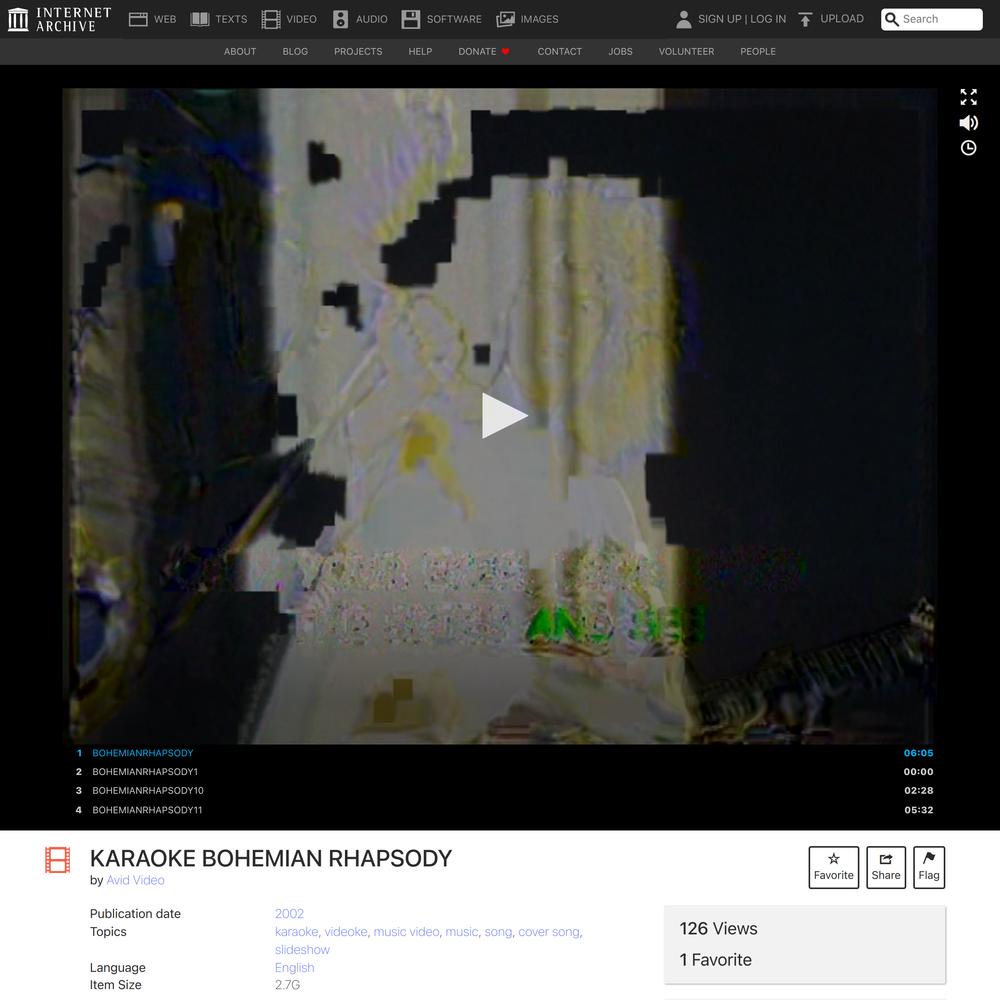
Task: Open the Texts book icon
Action: 200,19
